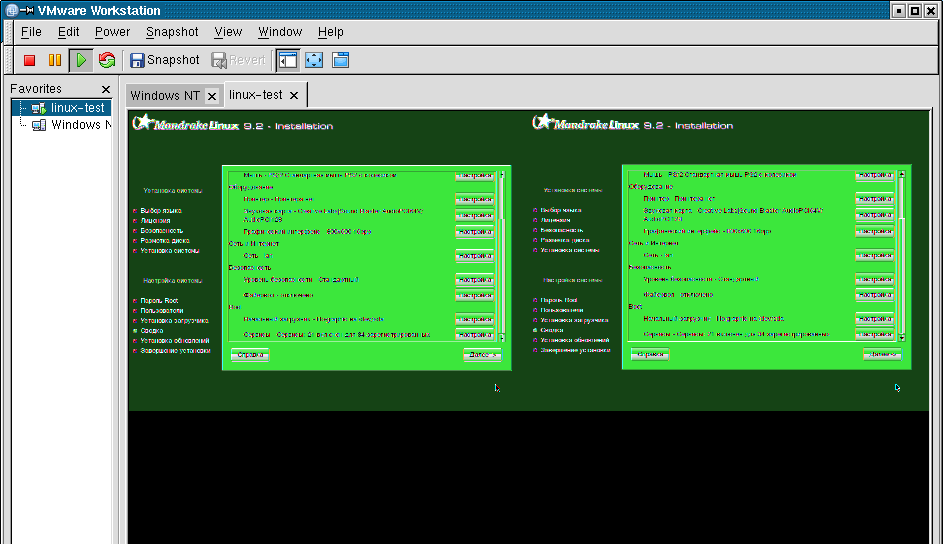Screen dimensions: 943x544
Task: Click Настройка for Звуковая карта in right installer copy
Action: pyautogui.click(x=874, y=215)
